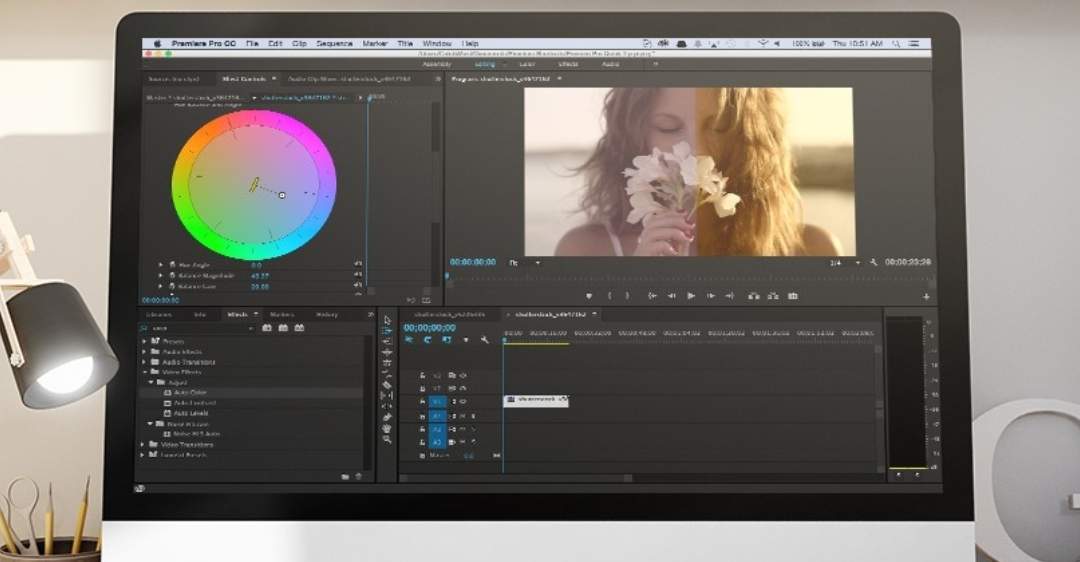Collapse the Adjust subfolder
The height and width of the screenshot is (562, 1080).
click(x=151, y=382)
